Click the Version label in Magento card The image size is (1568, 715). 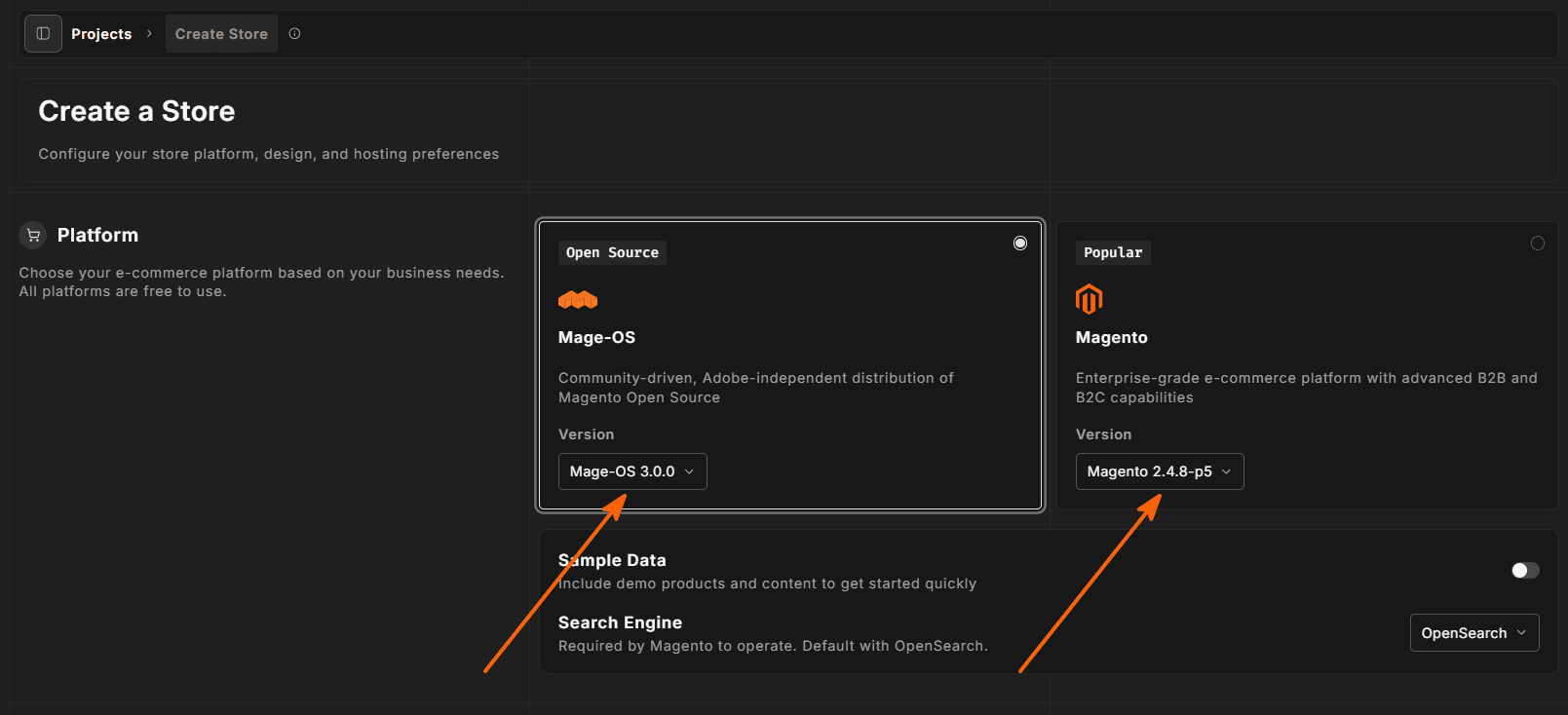[1103, 434]
